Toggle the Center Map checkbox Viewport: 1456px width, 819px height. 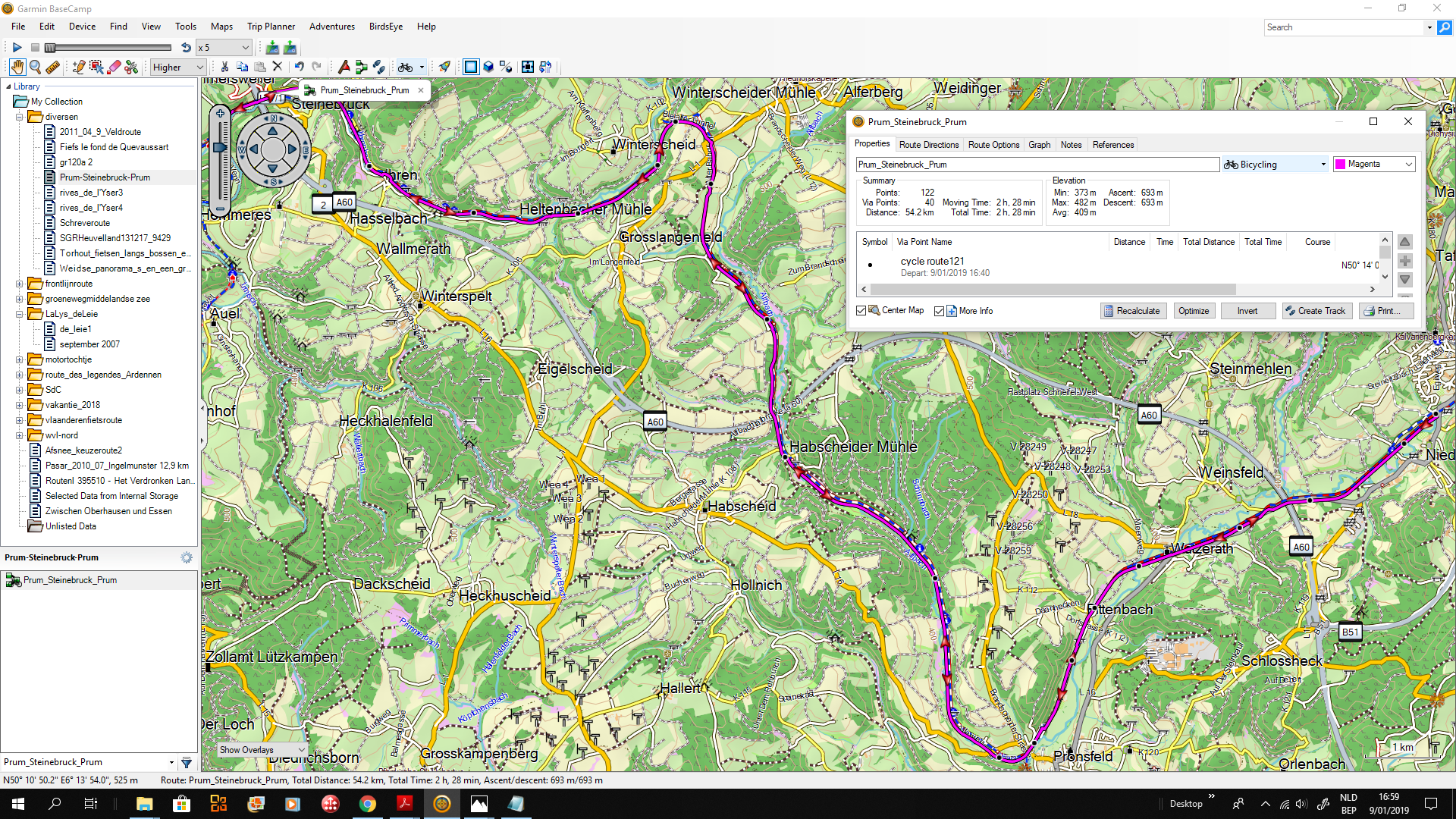point(861,311)
